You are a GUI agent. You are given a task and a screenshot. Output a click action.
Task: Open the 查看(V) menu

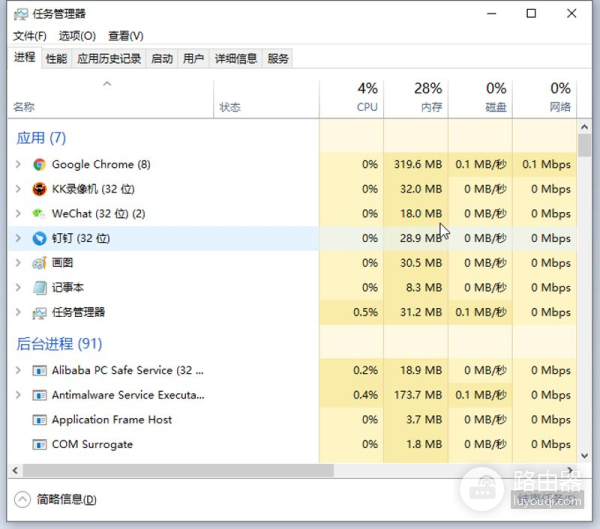126,36
